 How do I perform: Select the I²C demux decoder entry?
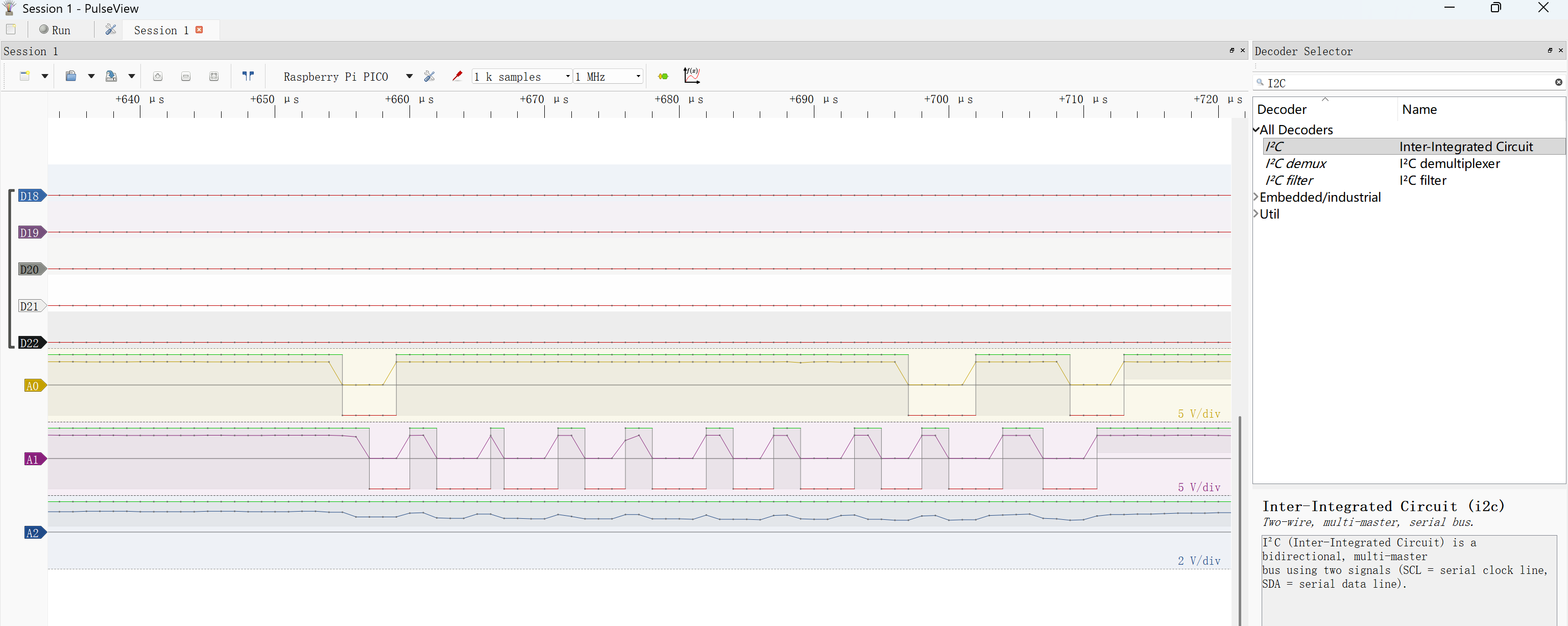pos(1295,164)
